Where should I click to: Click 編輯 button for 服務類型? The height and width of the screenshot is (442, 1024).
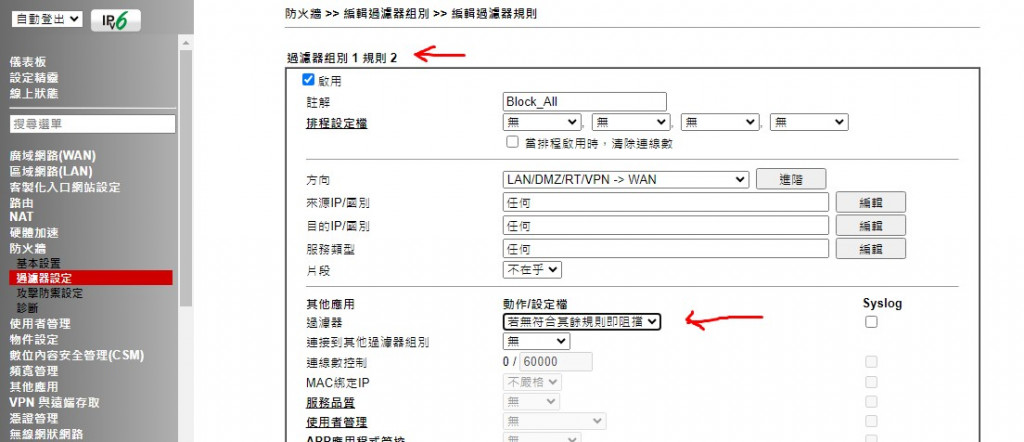(871, 249)
